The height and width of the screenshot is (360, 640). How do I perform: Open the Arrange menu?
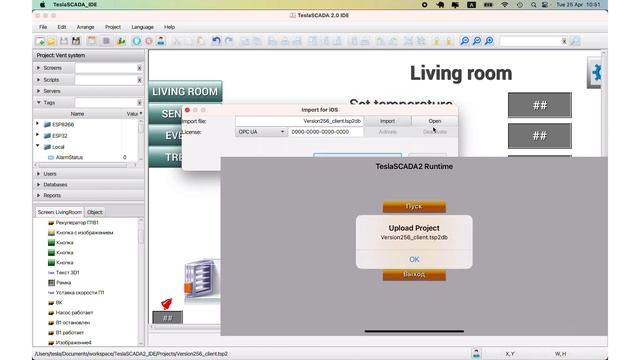[85, 27]
